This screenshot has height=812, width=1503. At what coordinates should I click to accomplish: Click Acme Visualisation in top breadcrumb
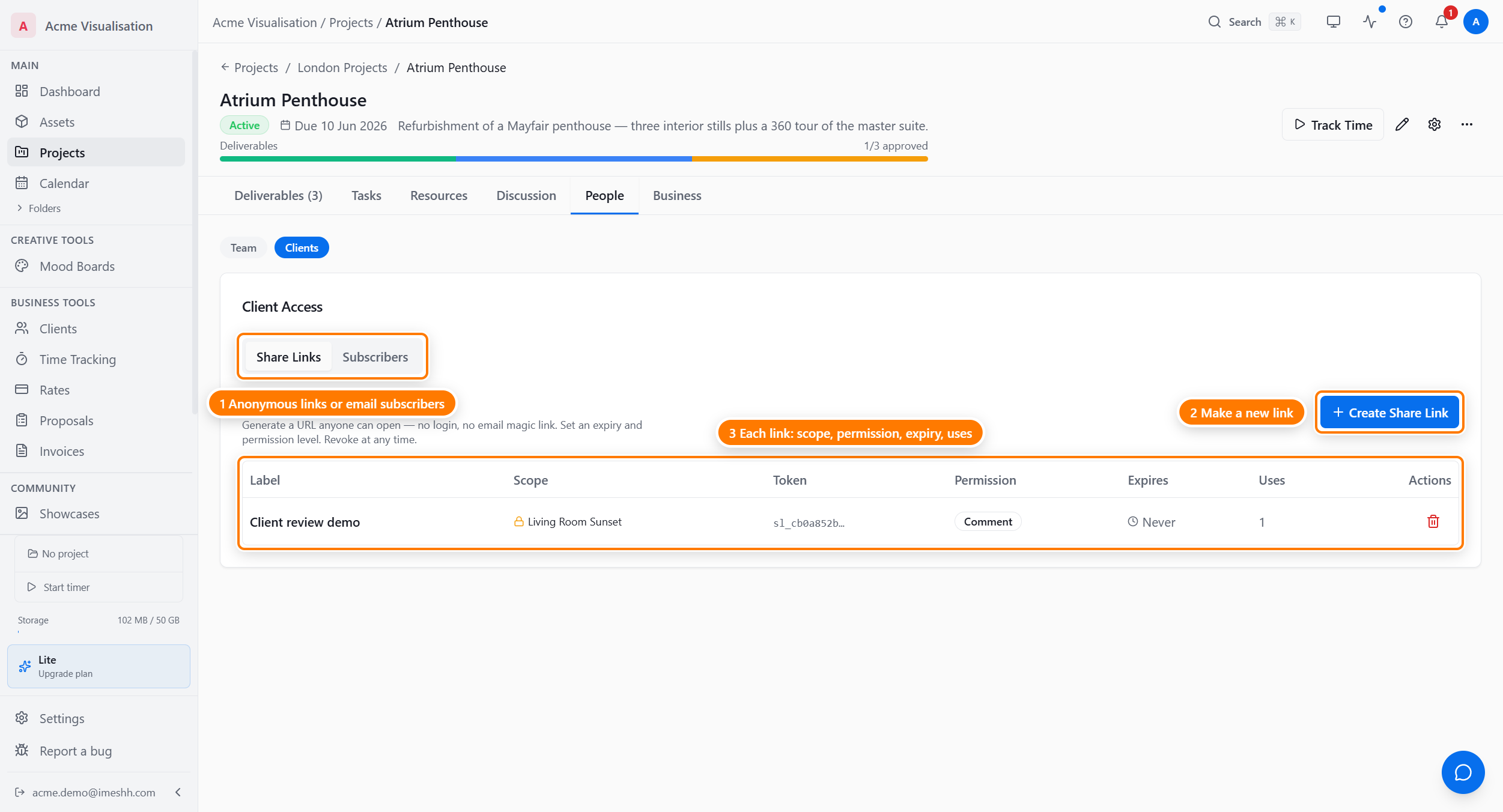pyautogui.click(x=264, y=22)
